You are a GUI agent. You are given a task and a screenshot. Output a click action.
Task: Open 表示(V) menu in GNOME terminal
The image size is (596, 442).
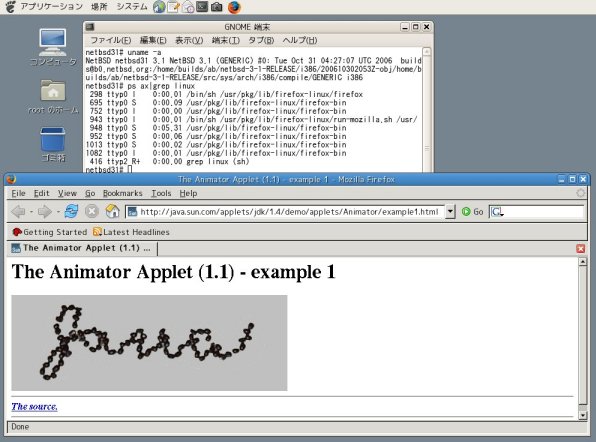(x=189, y=40)
